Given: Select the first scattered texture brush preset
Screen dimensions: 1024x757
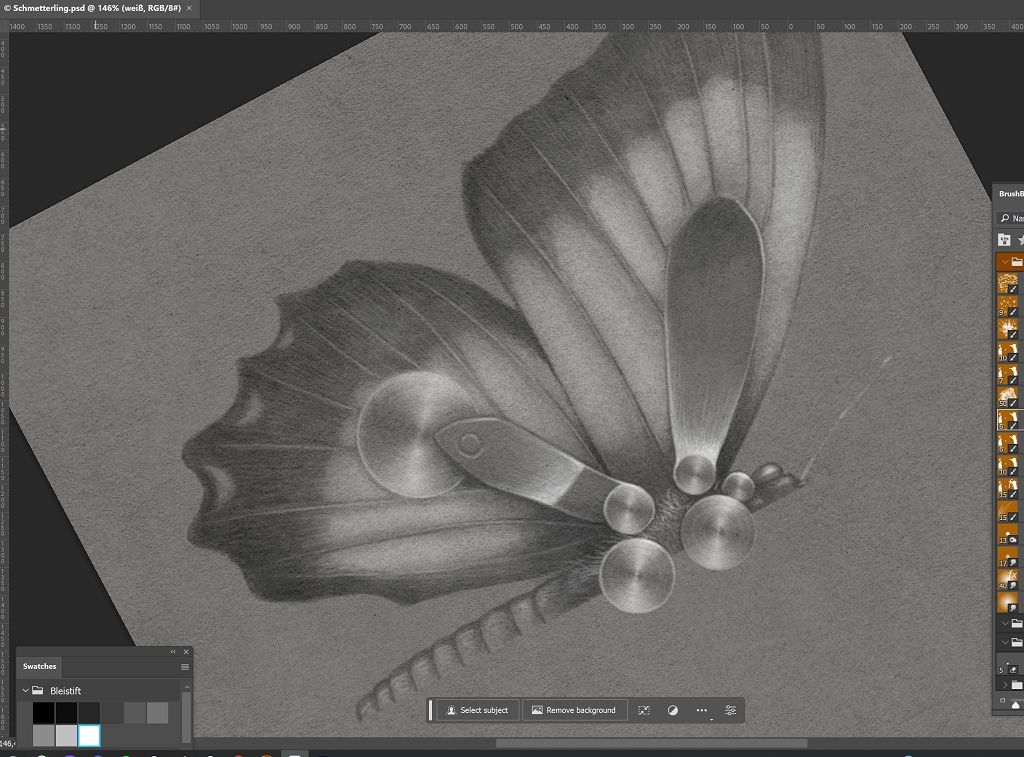Looking at the screenshot, I should pos(1008,283).
